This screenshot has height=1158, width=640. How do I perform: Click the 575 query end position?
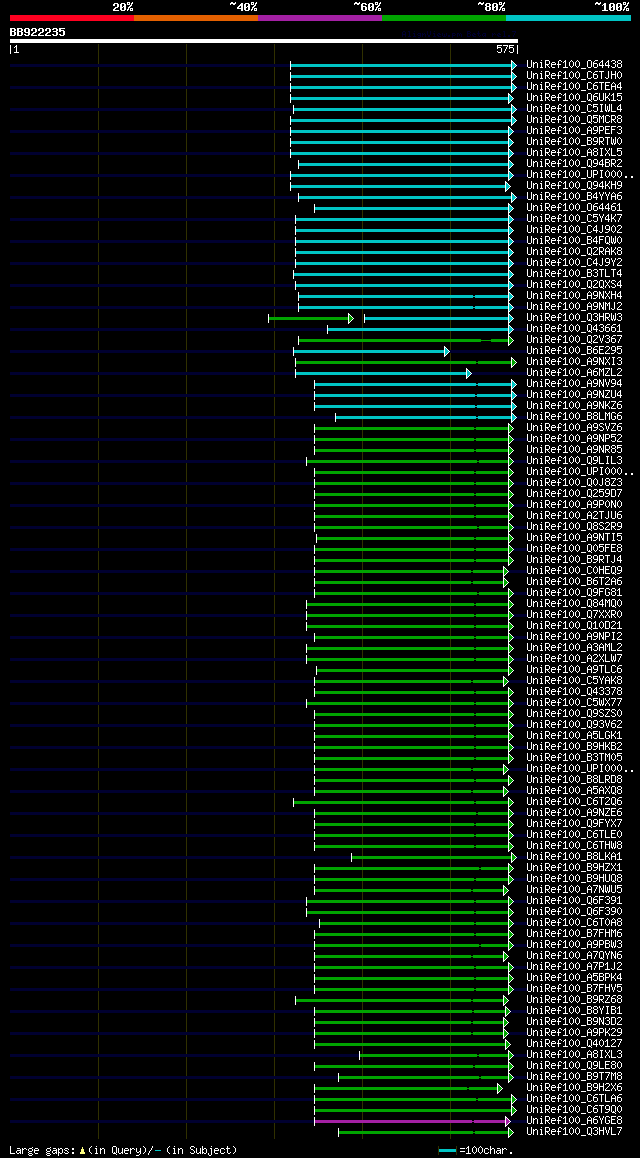(x=506, y=49)
